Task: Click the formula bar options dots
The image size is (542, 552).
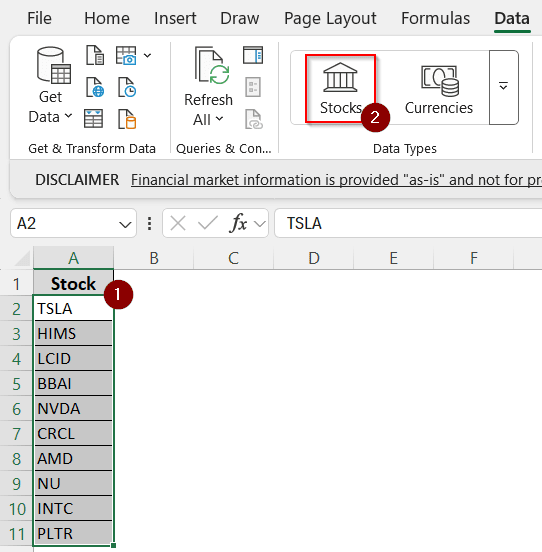Action: (150, 223)
